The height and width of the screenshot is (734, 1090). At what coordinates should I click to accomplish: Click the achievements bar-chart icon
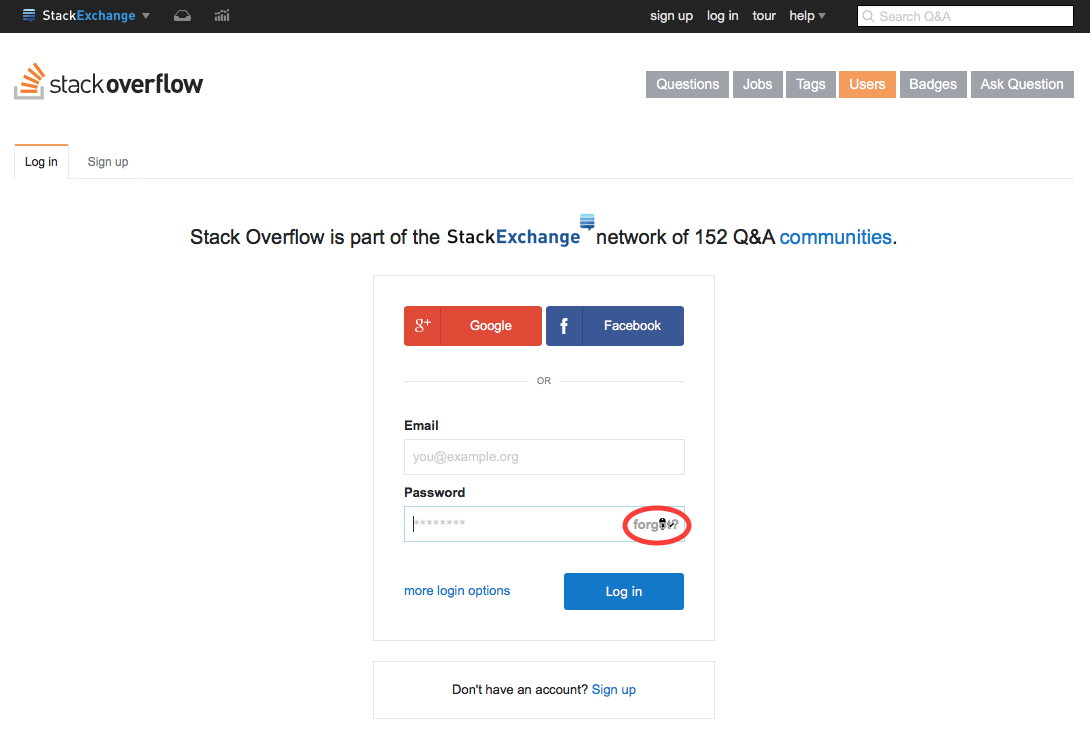pos(222,16)
